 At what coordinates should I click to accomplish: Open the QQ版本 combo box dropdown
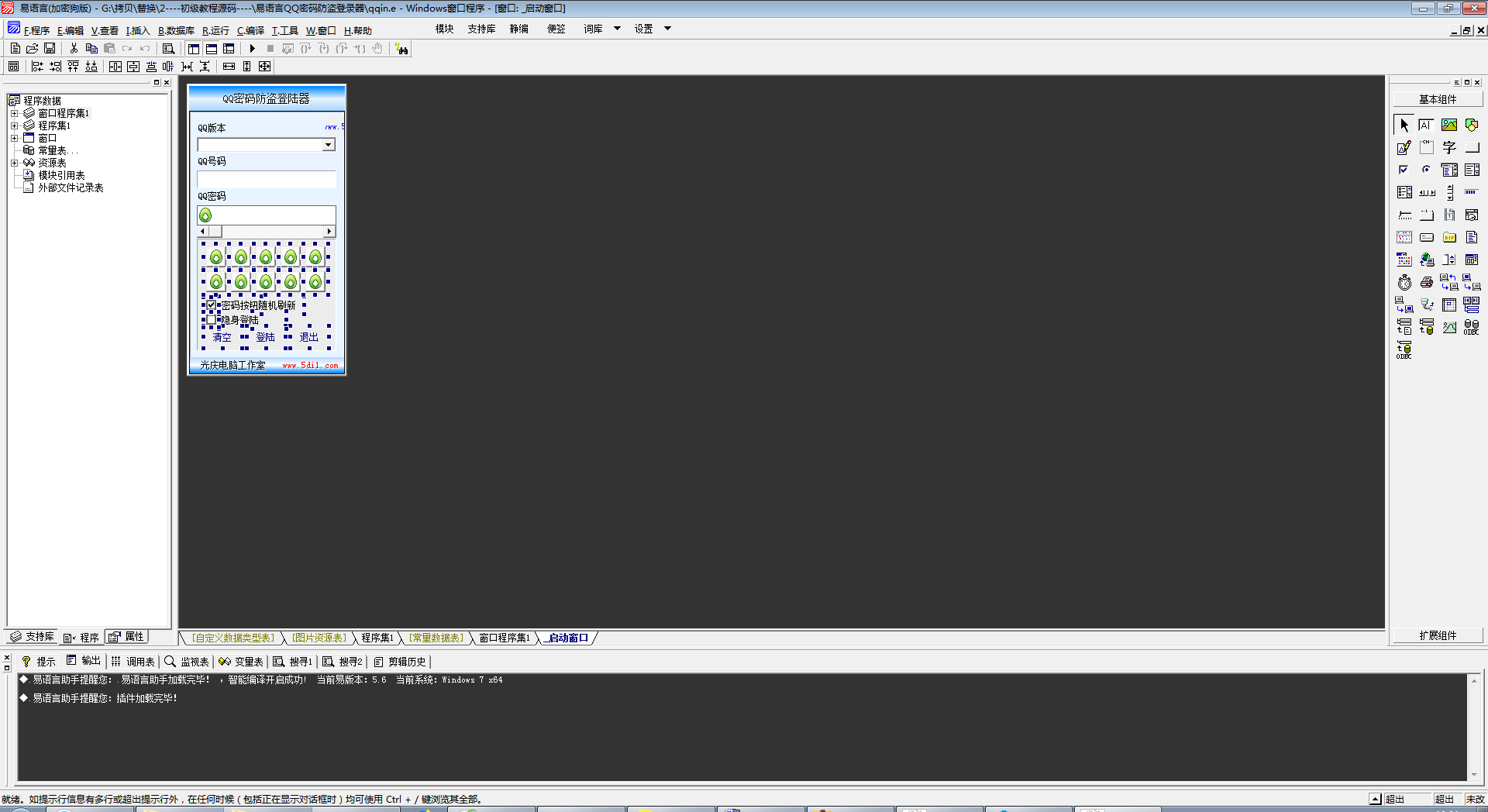(x=329, y=145)
